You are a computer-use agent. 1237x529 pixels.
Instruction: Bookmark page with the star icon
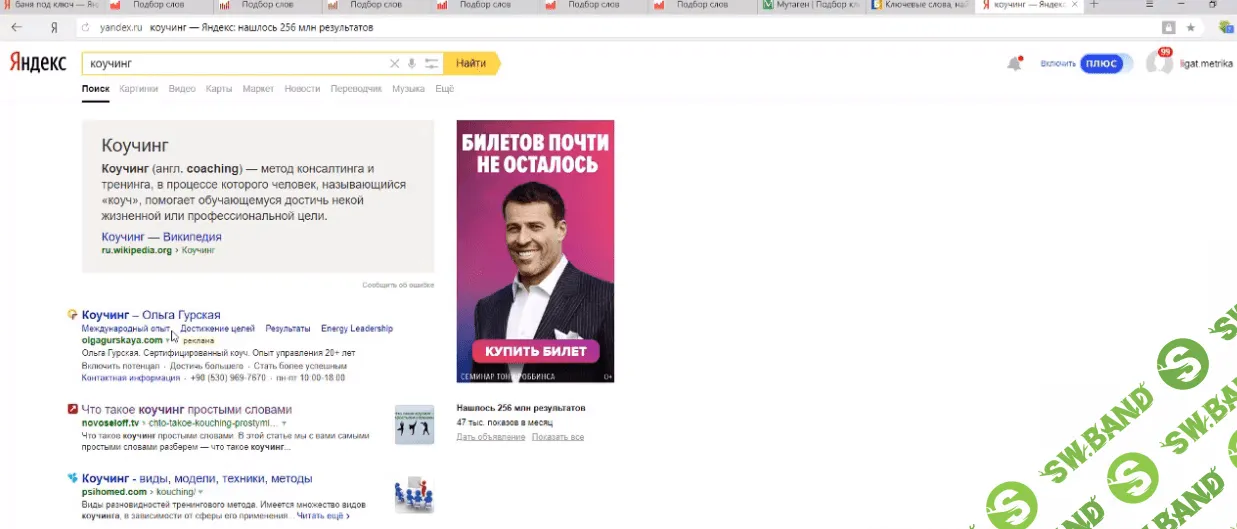click(1190, 27)
